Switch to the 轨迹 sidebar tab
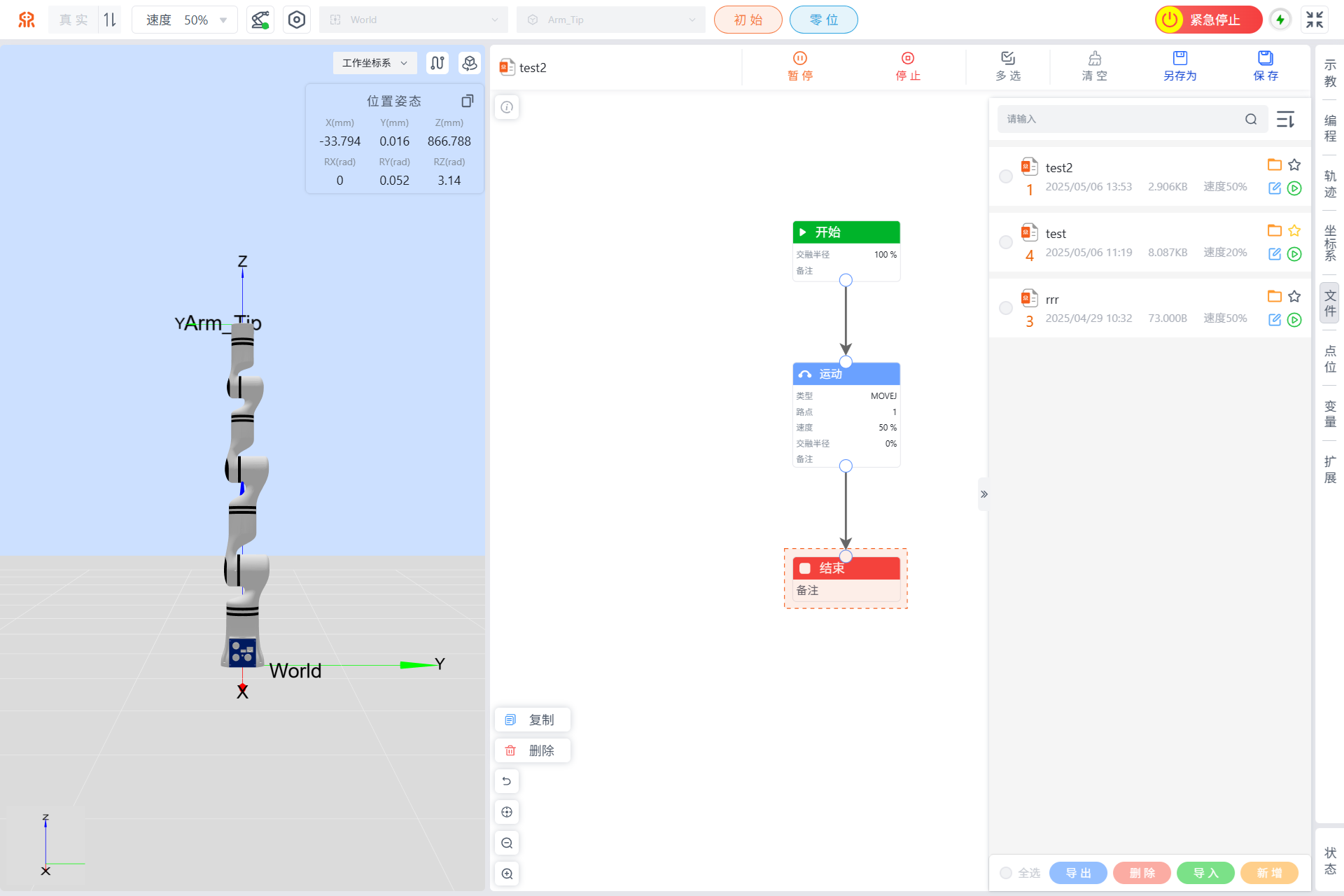The image size is (1344, 896). pos(1330,183)
